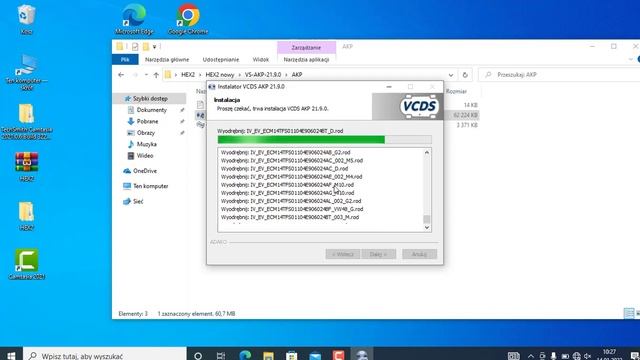Image resolution: width=640 pixels, height=360 pixels.
Task: Open the Kosz recycle bin desktop icon
Action: pyautogui.click(x=26, y=19)
